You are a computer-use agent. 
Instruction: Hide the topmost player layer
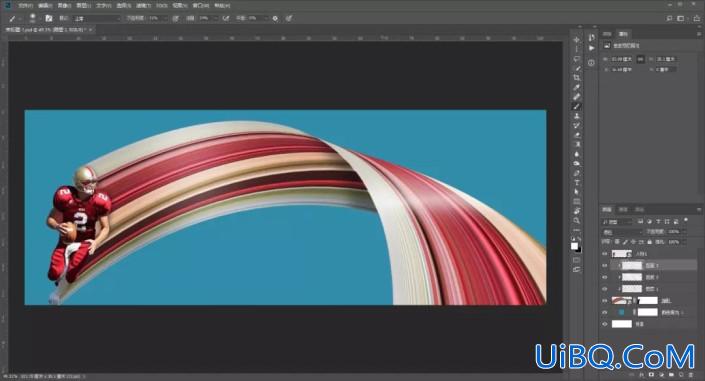coord(605,254)
